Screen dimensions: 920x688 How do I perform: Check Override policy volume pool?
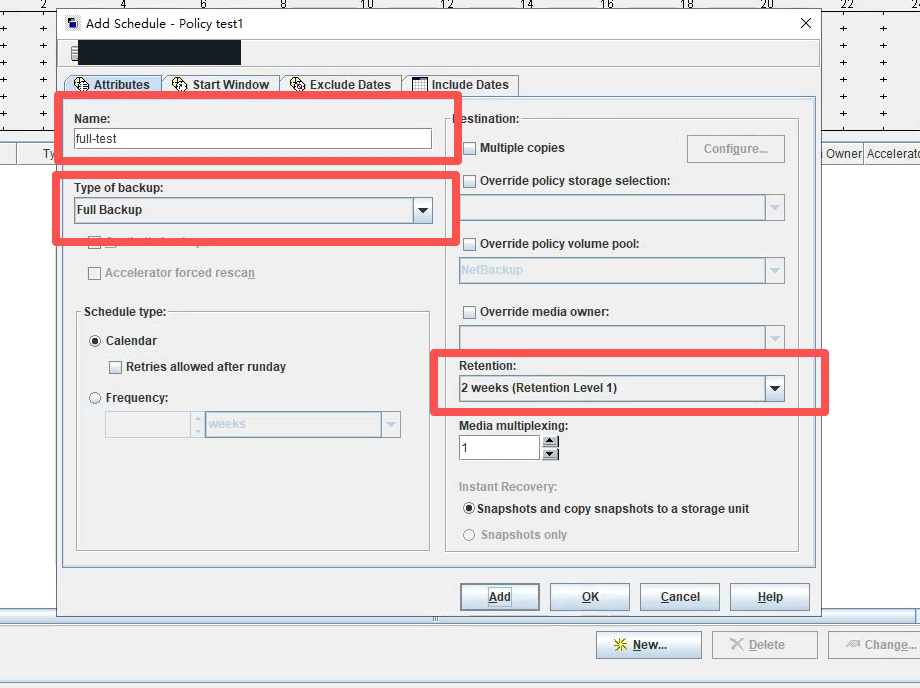(x=469, y=244)
